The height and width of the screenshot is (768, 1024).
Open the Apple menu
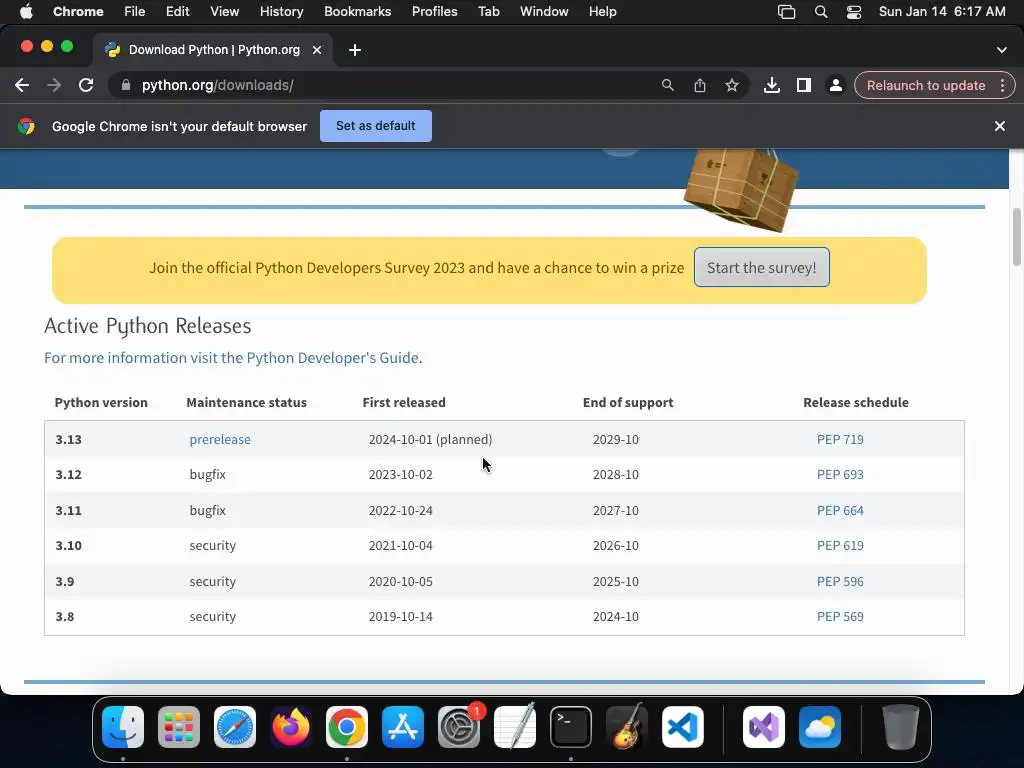26,12
